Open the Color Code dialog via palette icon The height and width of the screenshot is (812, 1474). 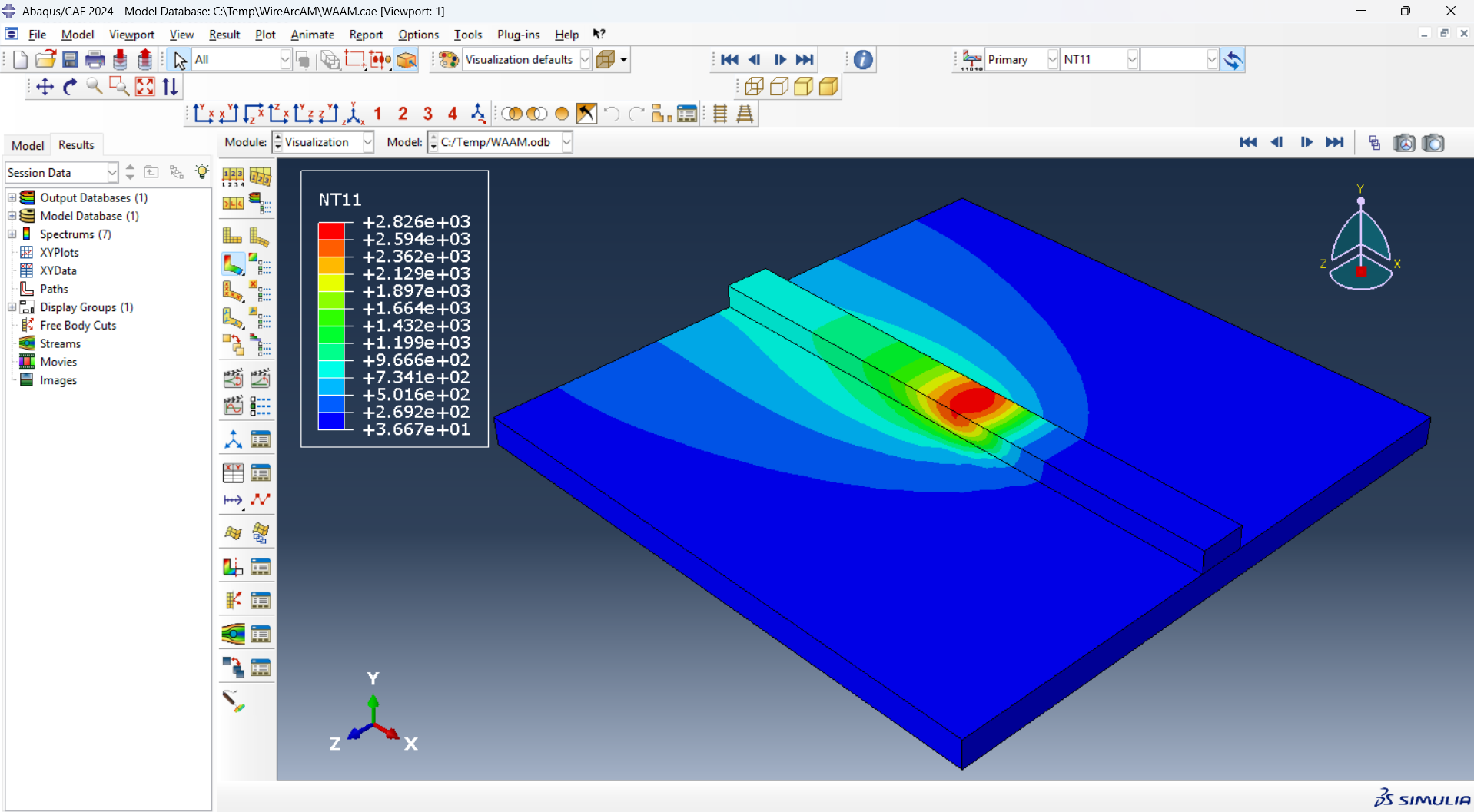pyautogui.click(x=447, y=59)
